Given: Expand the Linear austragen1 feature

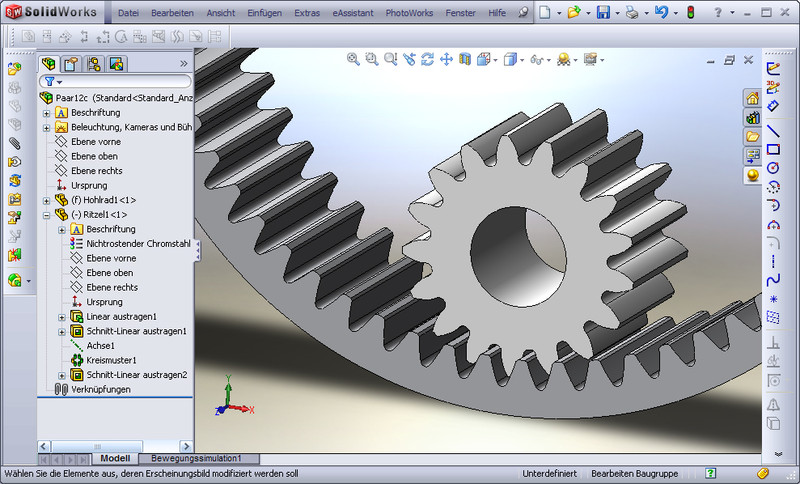Looking at the screenshot, I should click(x=62, y=317).
